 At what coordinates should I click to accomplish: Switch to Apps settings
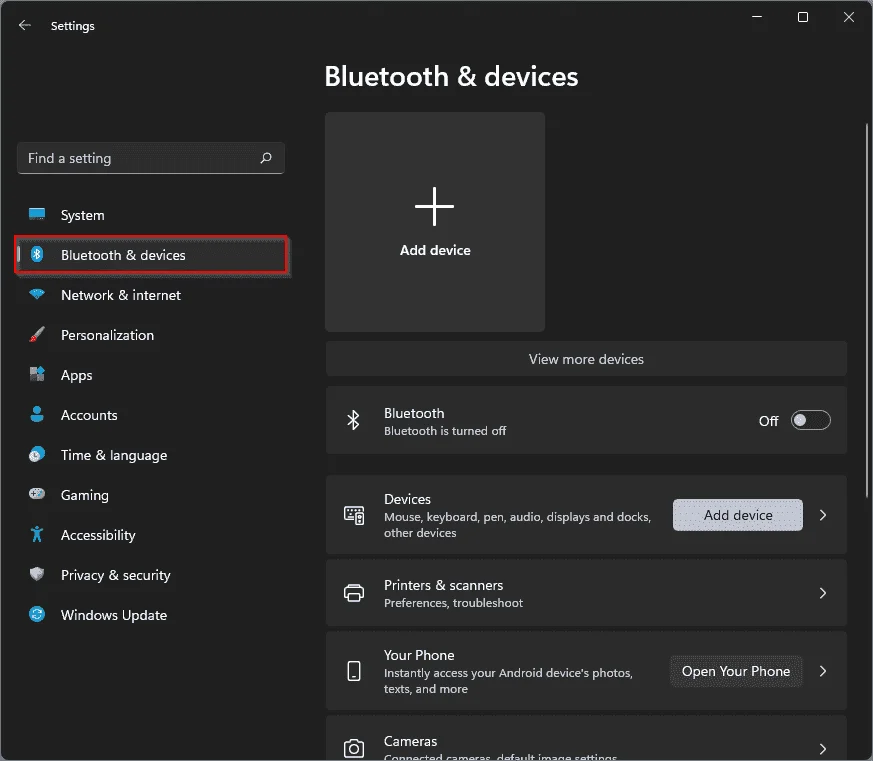click(x=151, y=375)
